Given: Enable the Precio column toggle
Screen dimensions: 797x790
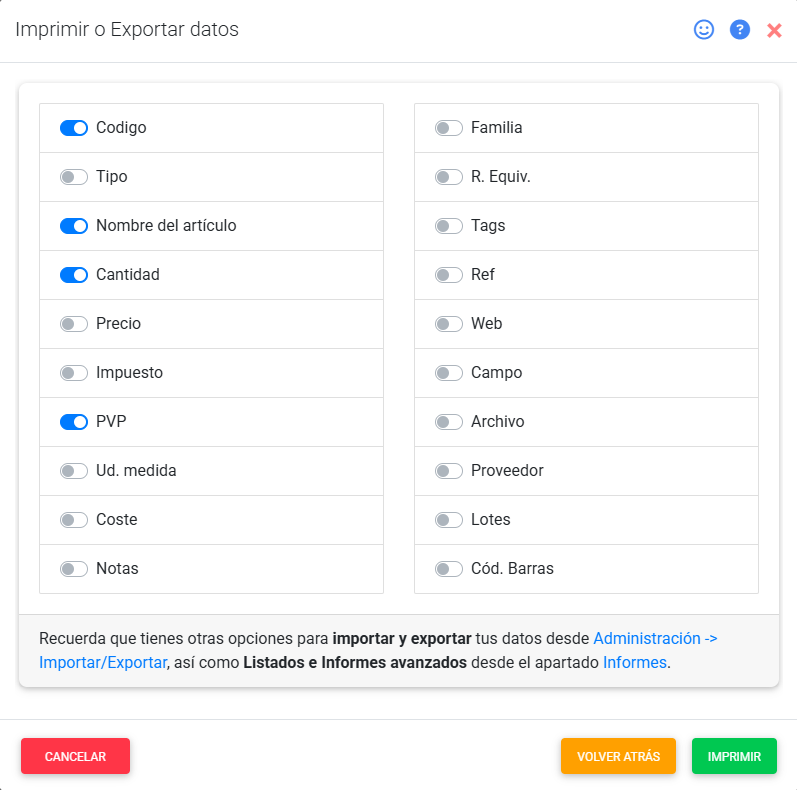Looking at the screenshot, I should tap(74, 324).
